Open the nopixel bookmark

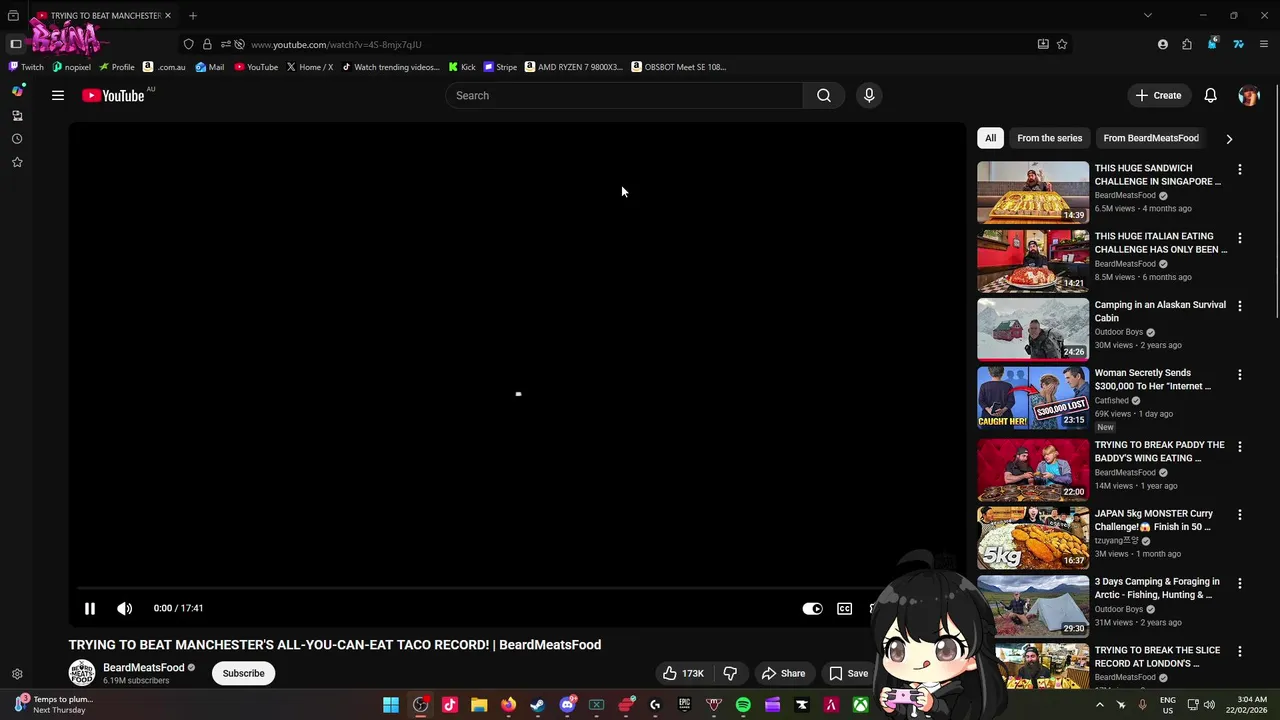71,67
